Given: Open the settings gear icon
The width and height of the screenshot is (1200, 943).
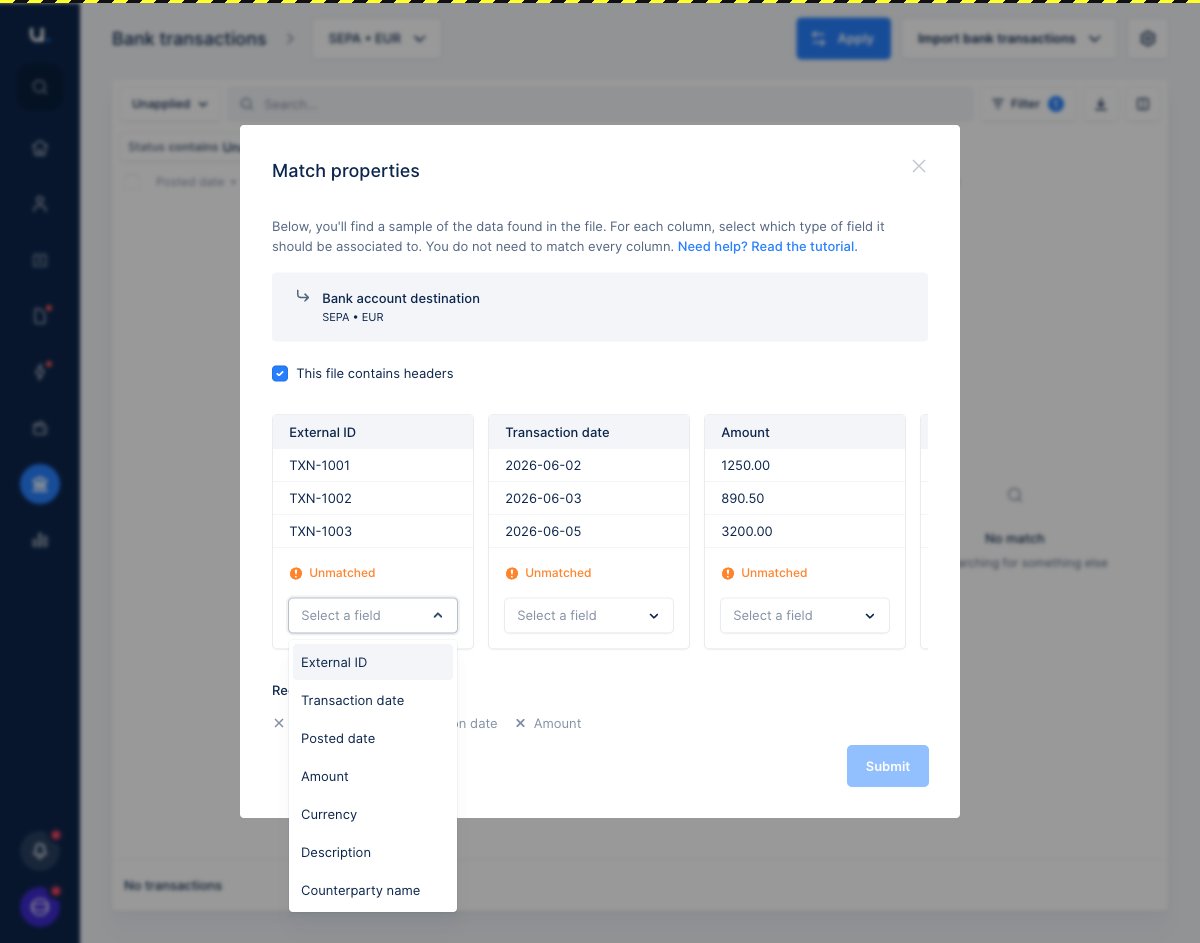Looking at the screenshot, I should tap(1148, 39).
